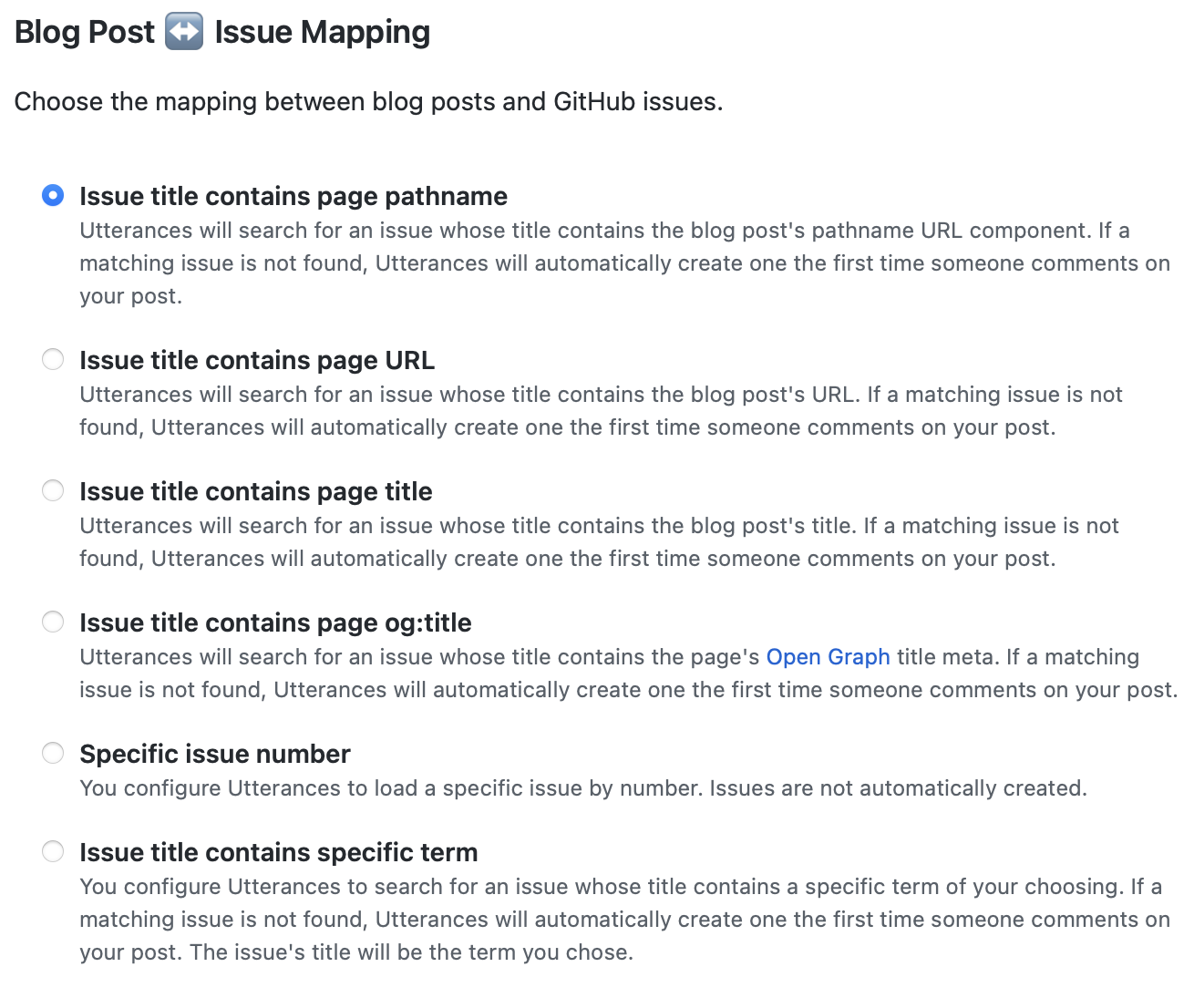Select the specific term radio button
The height and width of the screenshot is (1008, 1194).
point(53,852)
